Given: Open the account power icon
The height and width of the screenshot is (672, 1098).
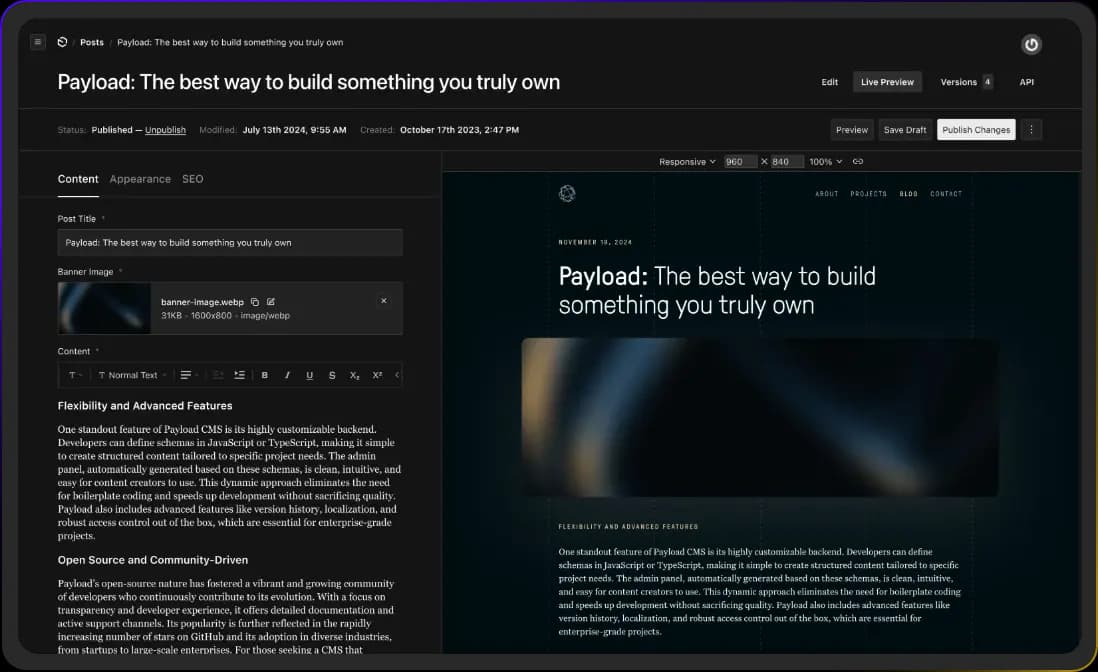Looking at the screenshot, I should pyautogui.click(x=1031, y=45).
